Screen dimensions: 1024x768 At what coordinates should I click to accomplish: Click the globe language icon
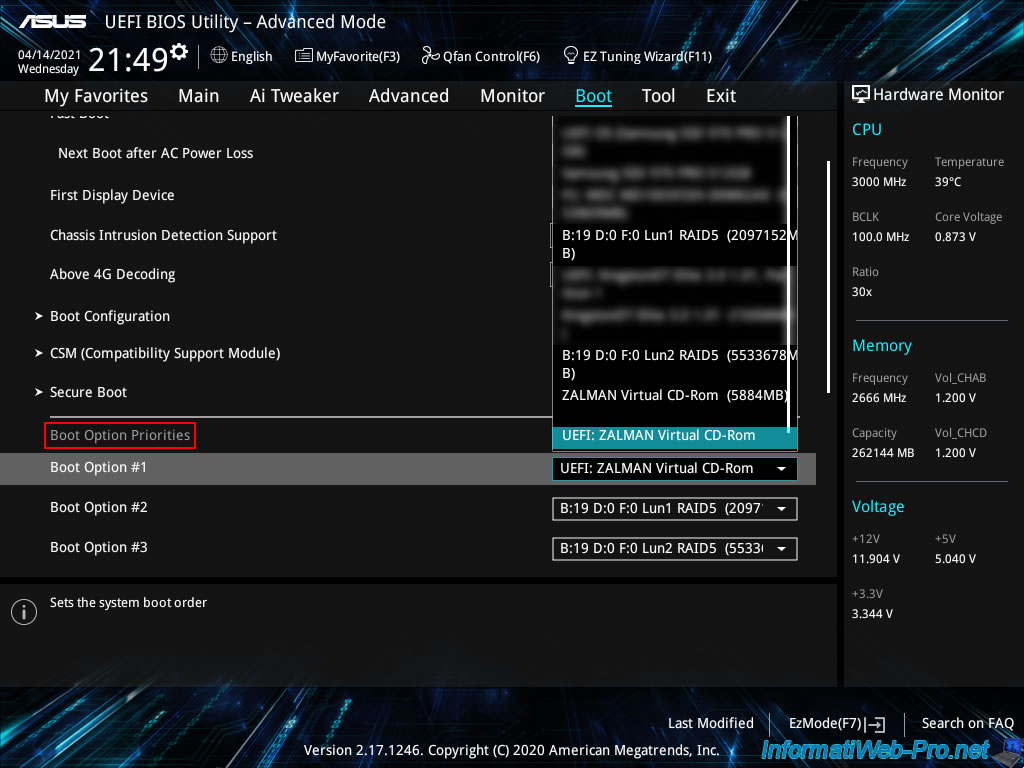point(219,56)
